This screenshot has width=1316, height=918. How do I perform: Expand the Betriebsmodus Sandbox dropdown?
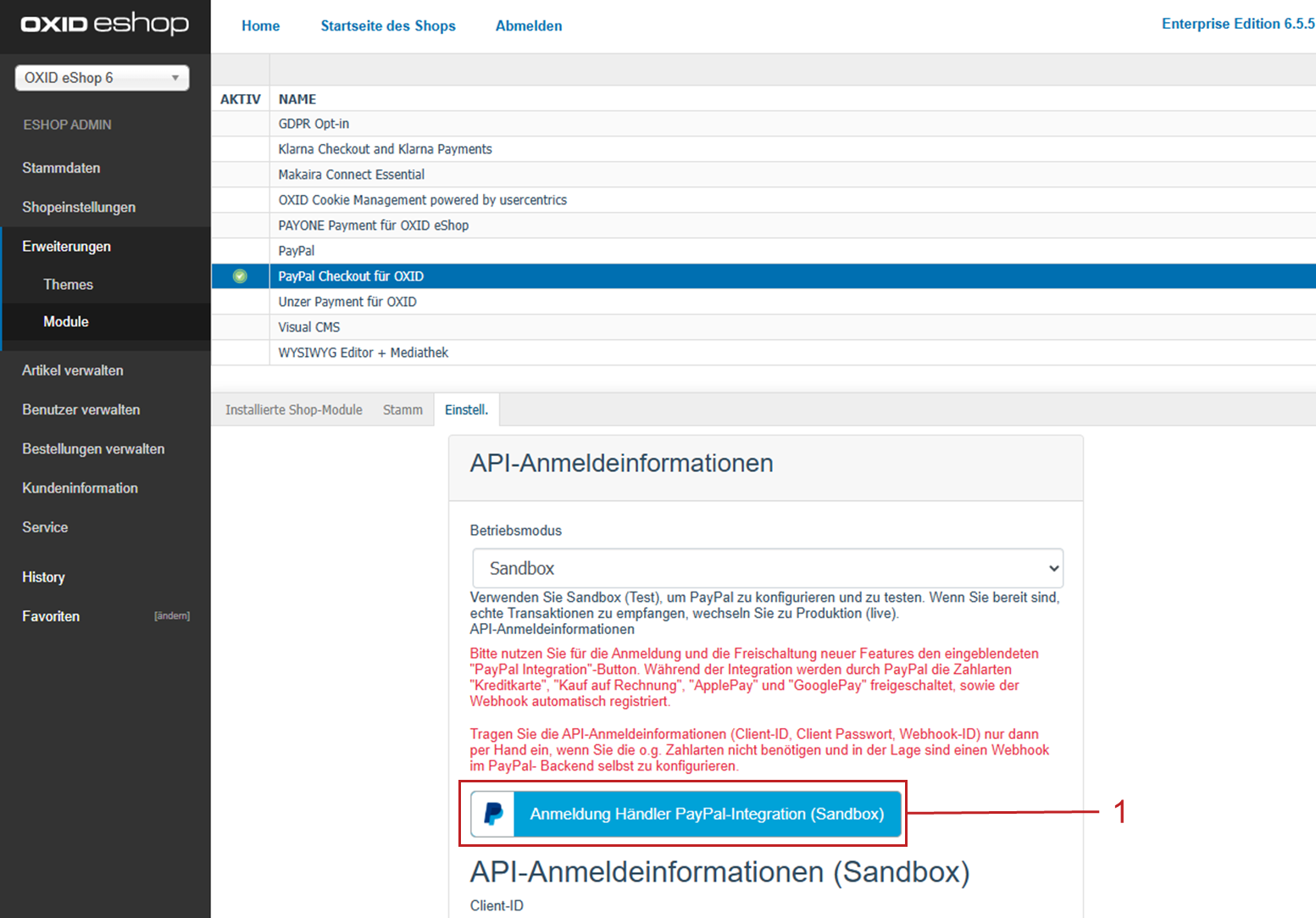coord(767,568)
